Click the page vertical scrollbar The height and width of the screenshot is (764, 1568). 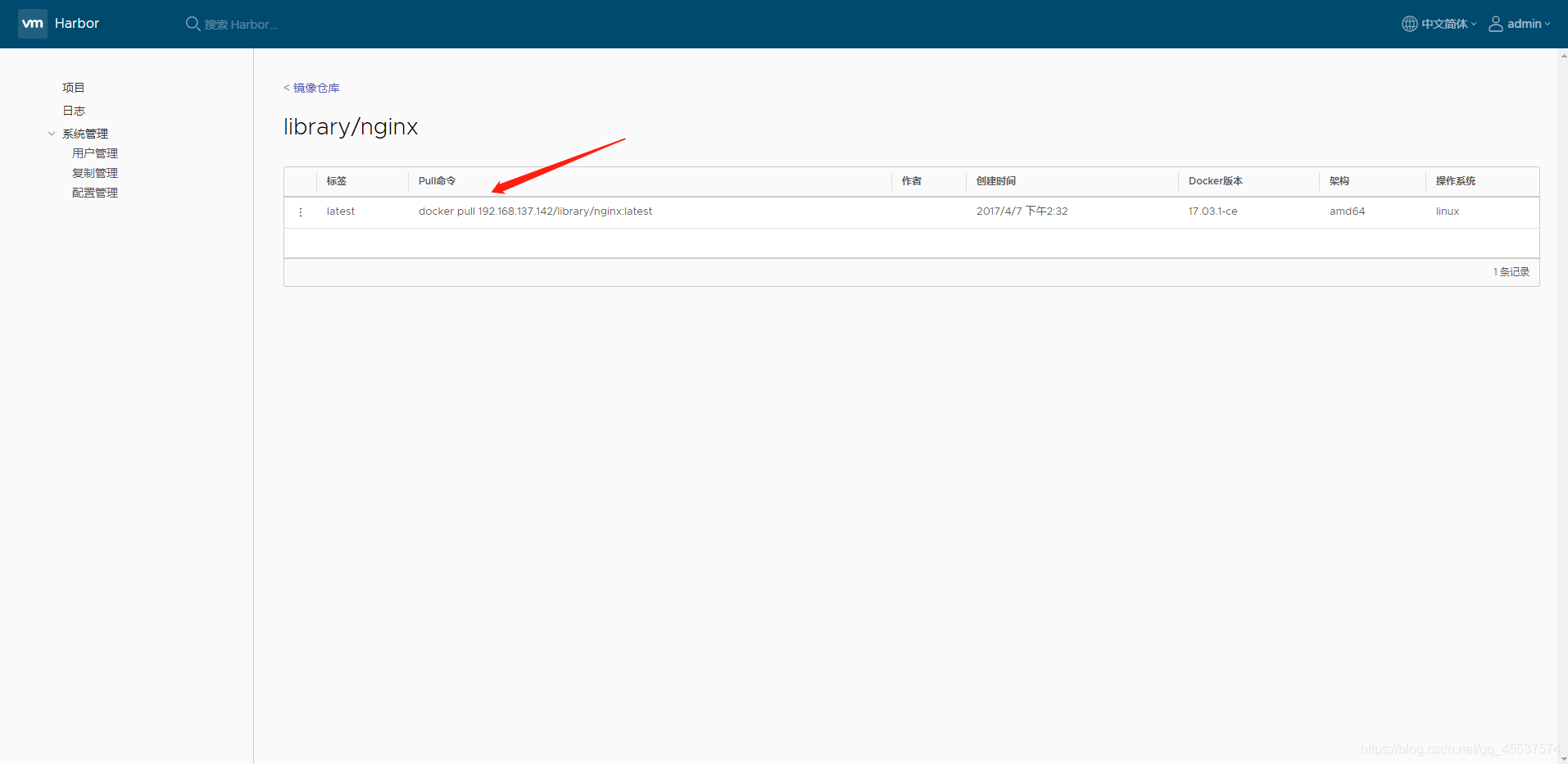1562,406
